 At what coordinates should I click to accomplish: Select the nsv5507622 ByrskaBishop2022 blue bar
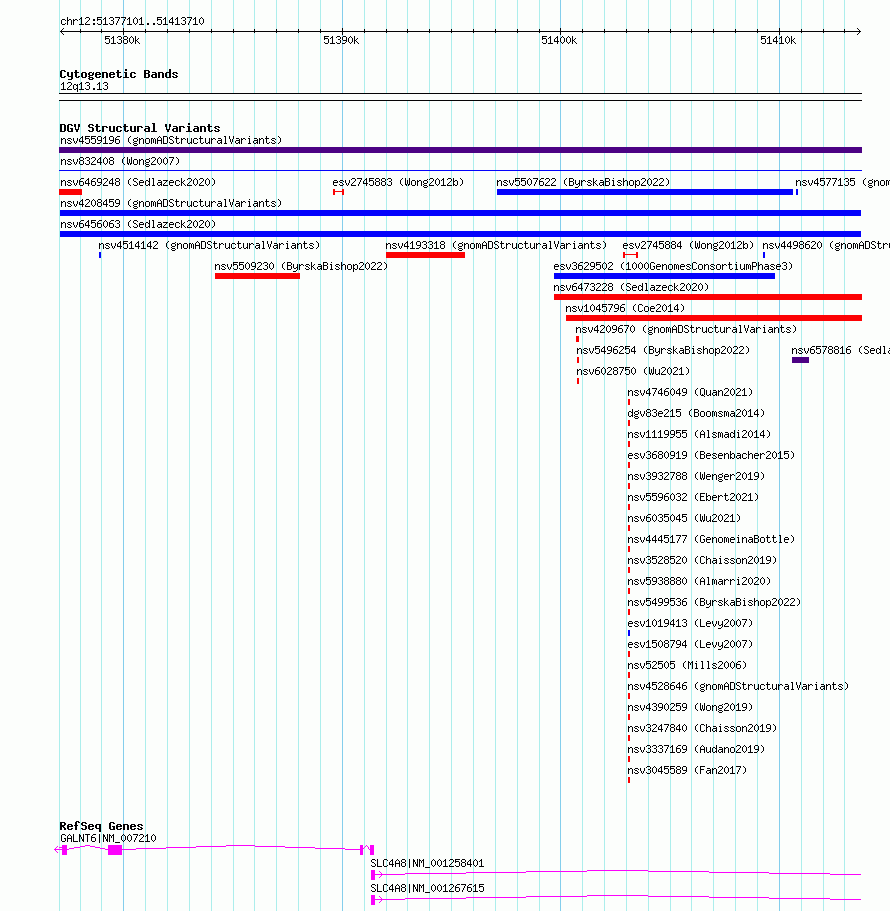[645, 192]
